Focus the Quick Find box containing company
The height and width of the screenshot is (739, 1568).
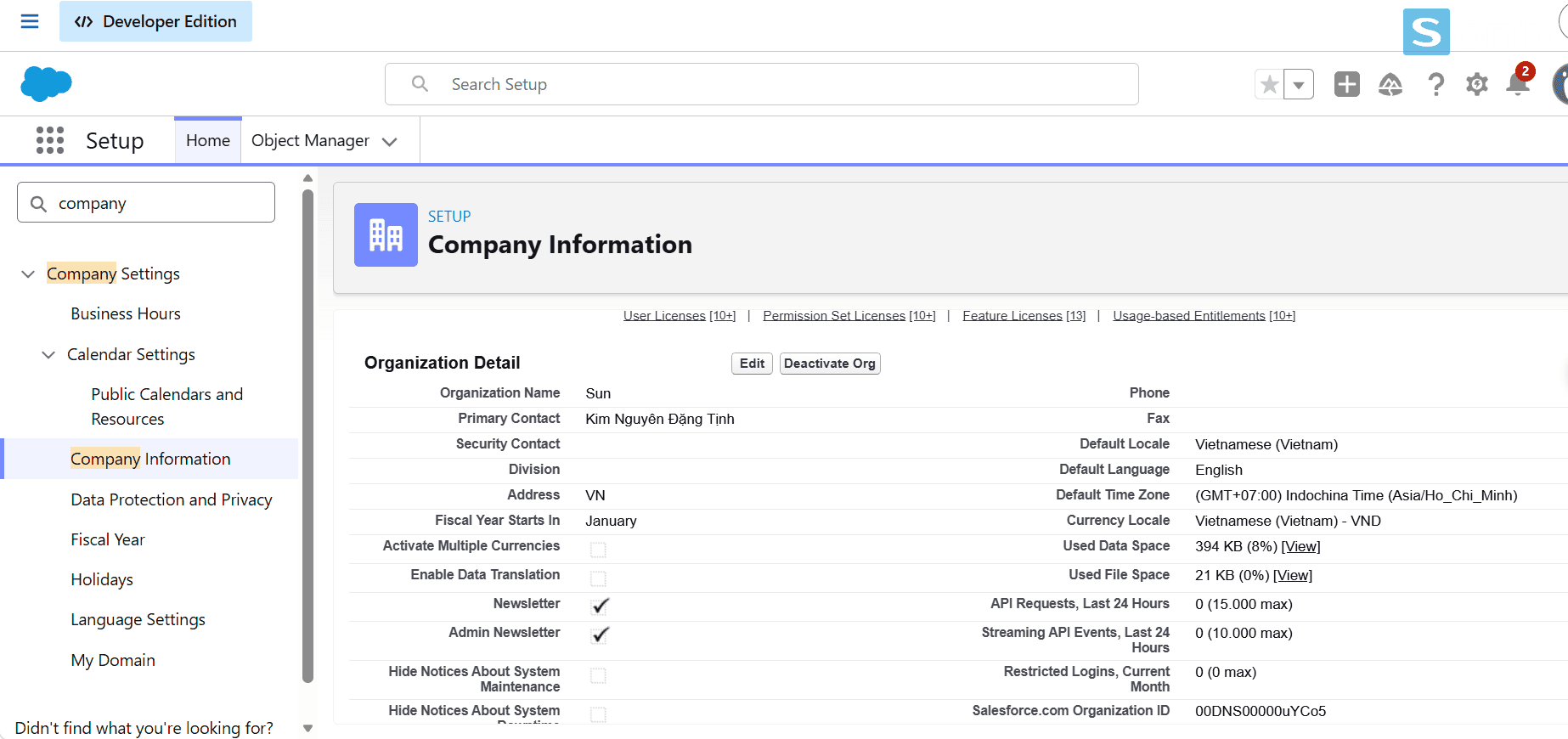146,203
